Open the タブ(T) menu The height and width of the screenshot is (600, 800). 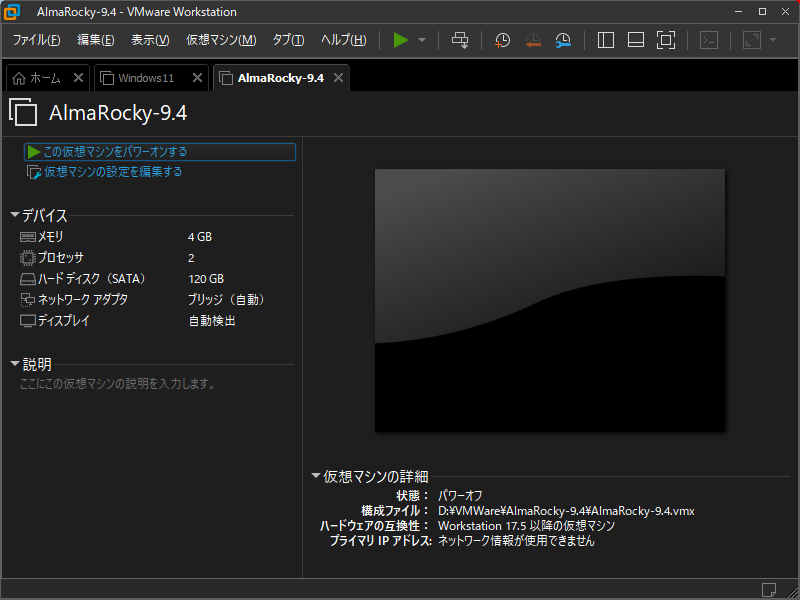[288, 40]
